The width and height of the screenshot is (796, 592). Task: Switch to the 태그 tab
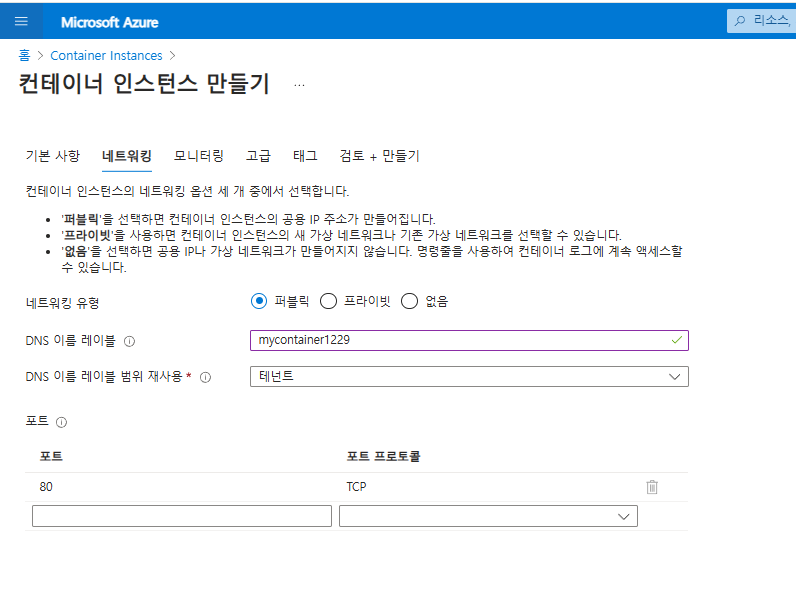pyautogui.click(x=305, y=156)
